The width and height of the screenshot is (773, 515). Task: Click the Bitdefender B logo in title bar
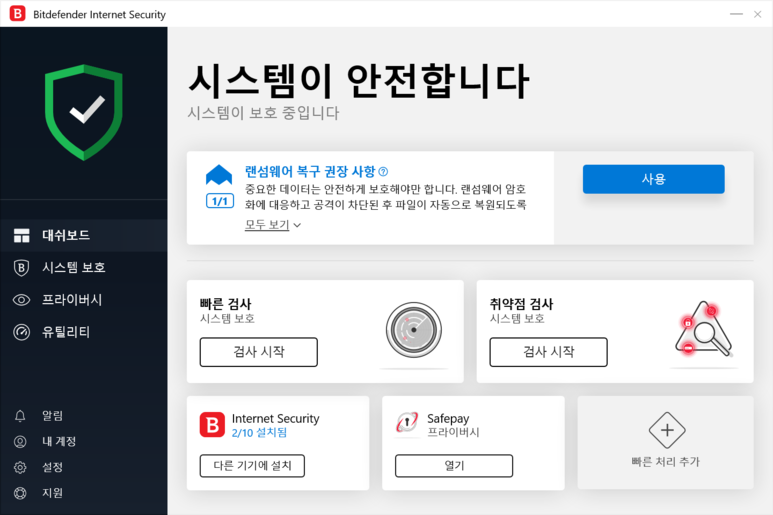point(17,13)
